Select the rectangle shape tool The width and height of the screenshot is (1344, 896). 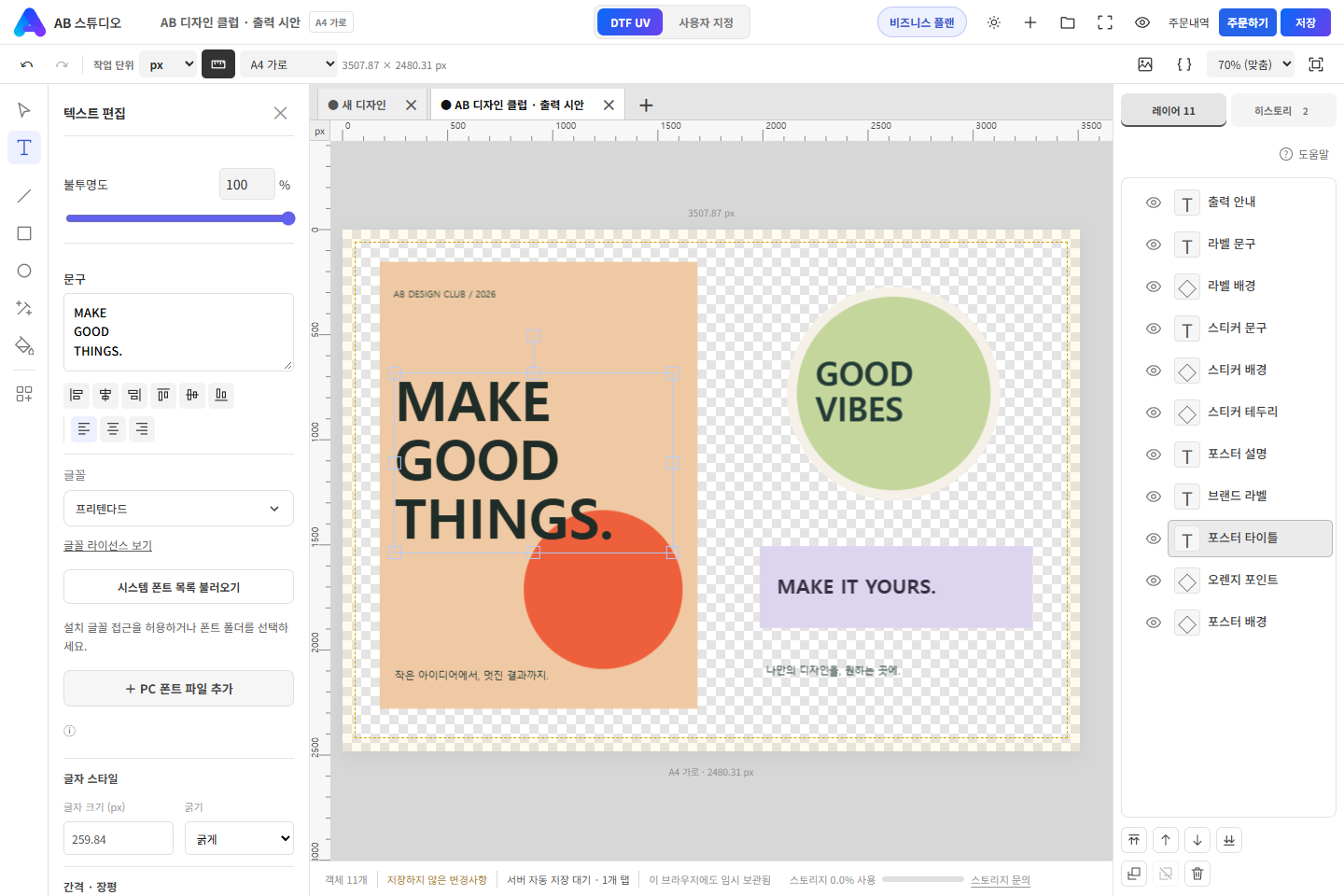(24, 233)
